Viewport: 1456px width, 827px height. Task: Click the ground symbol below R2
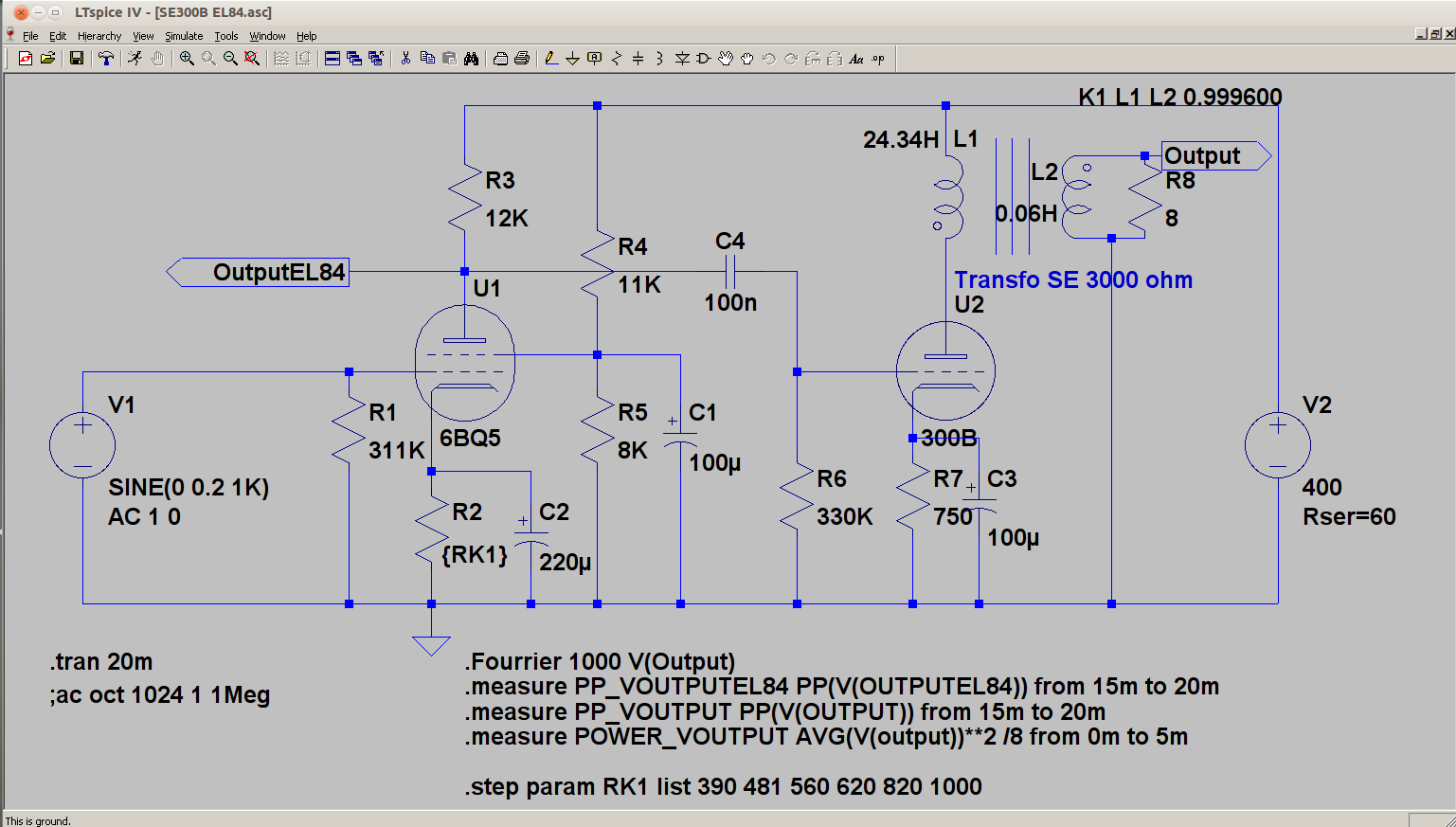[431, 644]
